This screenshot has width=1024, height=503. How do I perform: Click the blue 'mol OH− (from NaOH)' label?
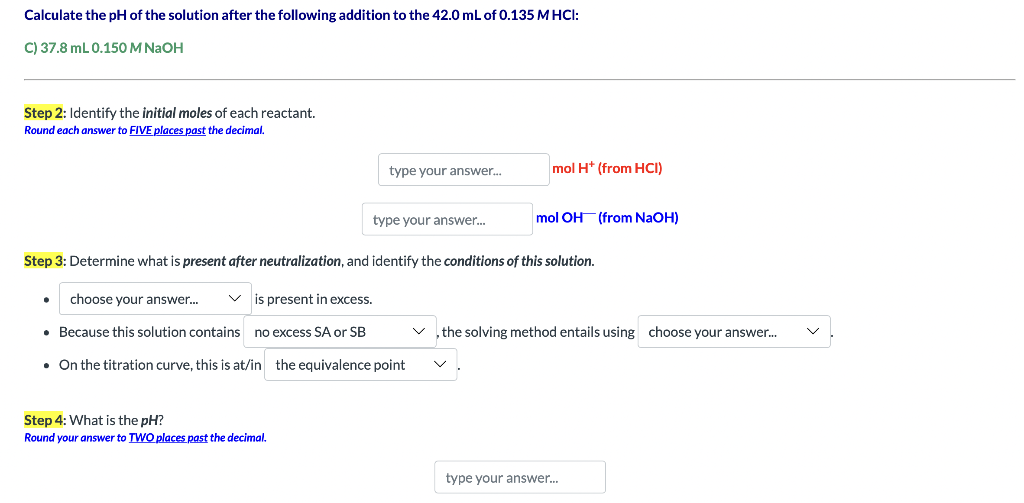click(x=607, y=217)
